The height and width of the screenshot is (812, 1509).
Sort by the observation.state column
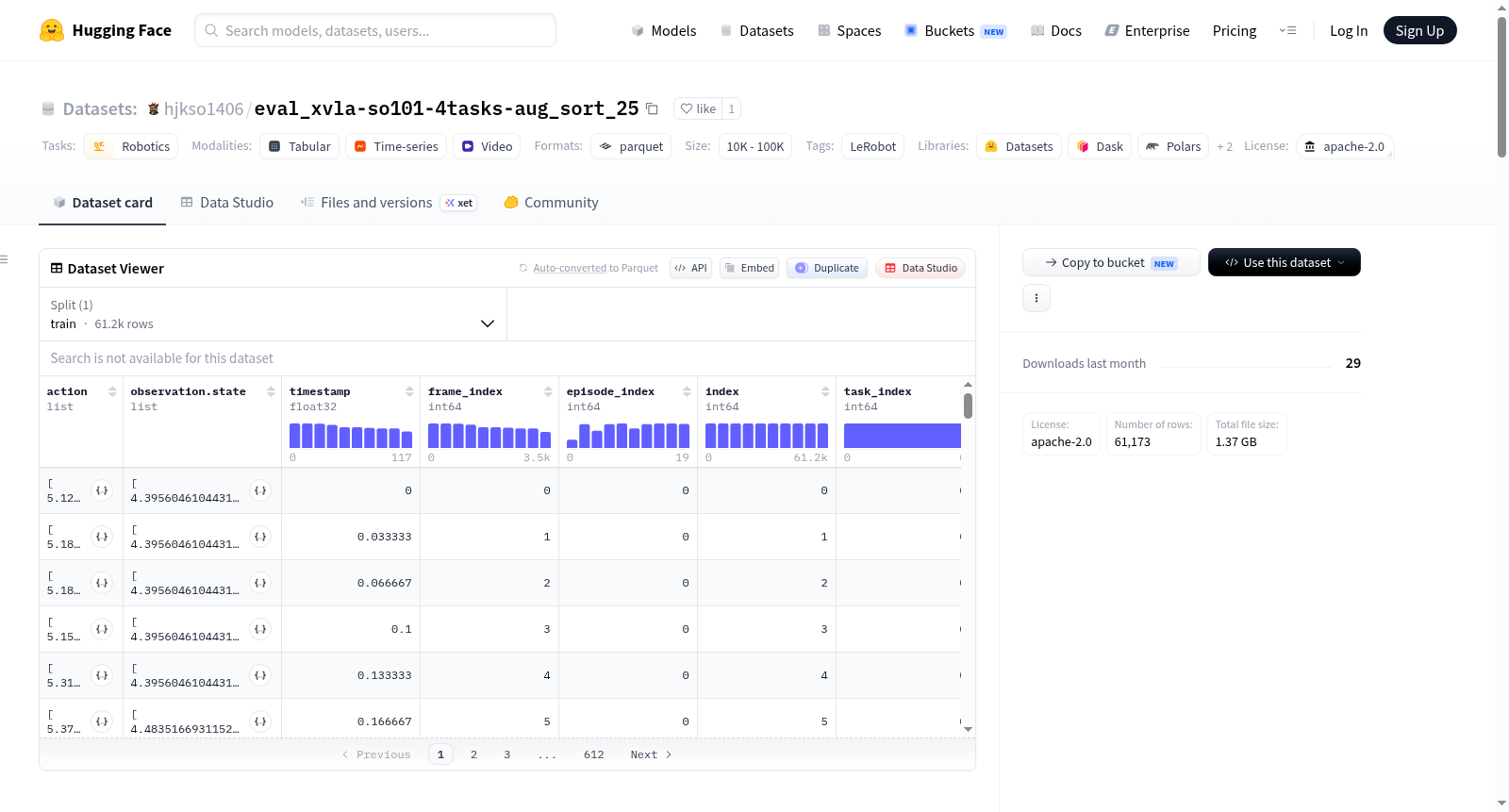pyautogui.click(x=271, y=391)
